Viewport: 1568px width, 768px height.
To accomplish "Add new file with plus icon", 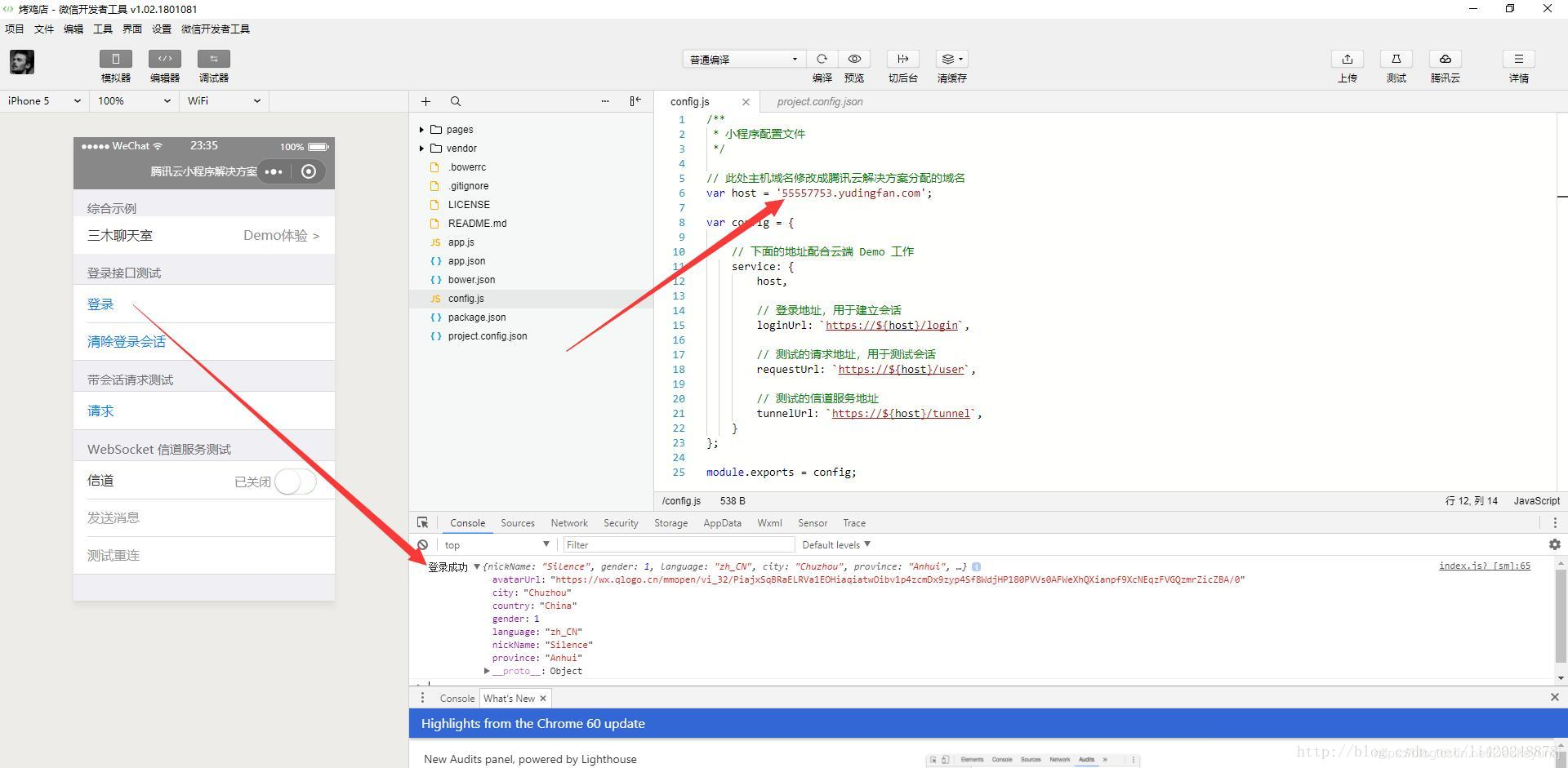I will (x=425, y=101).
